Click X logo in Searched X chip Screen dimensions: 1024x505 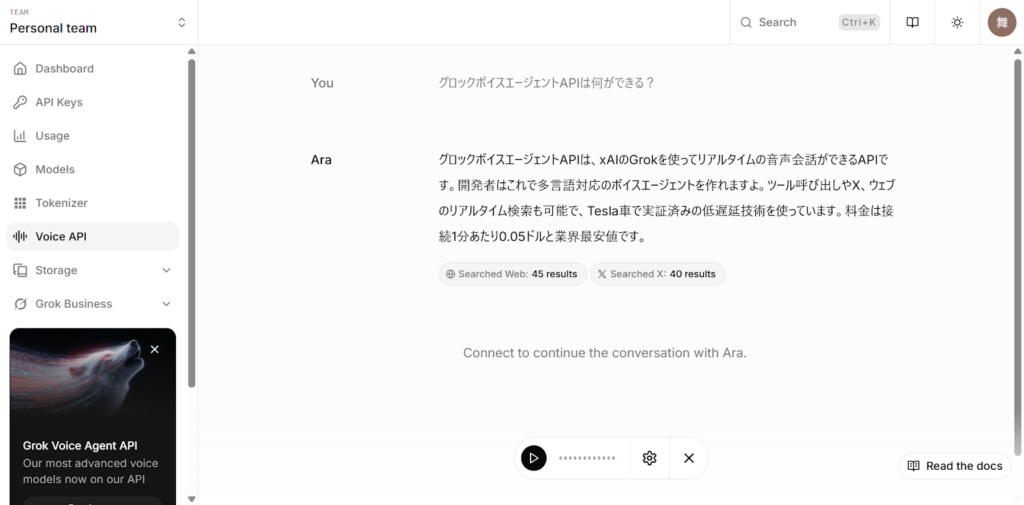(602, 274)
